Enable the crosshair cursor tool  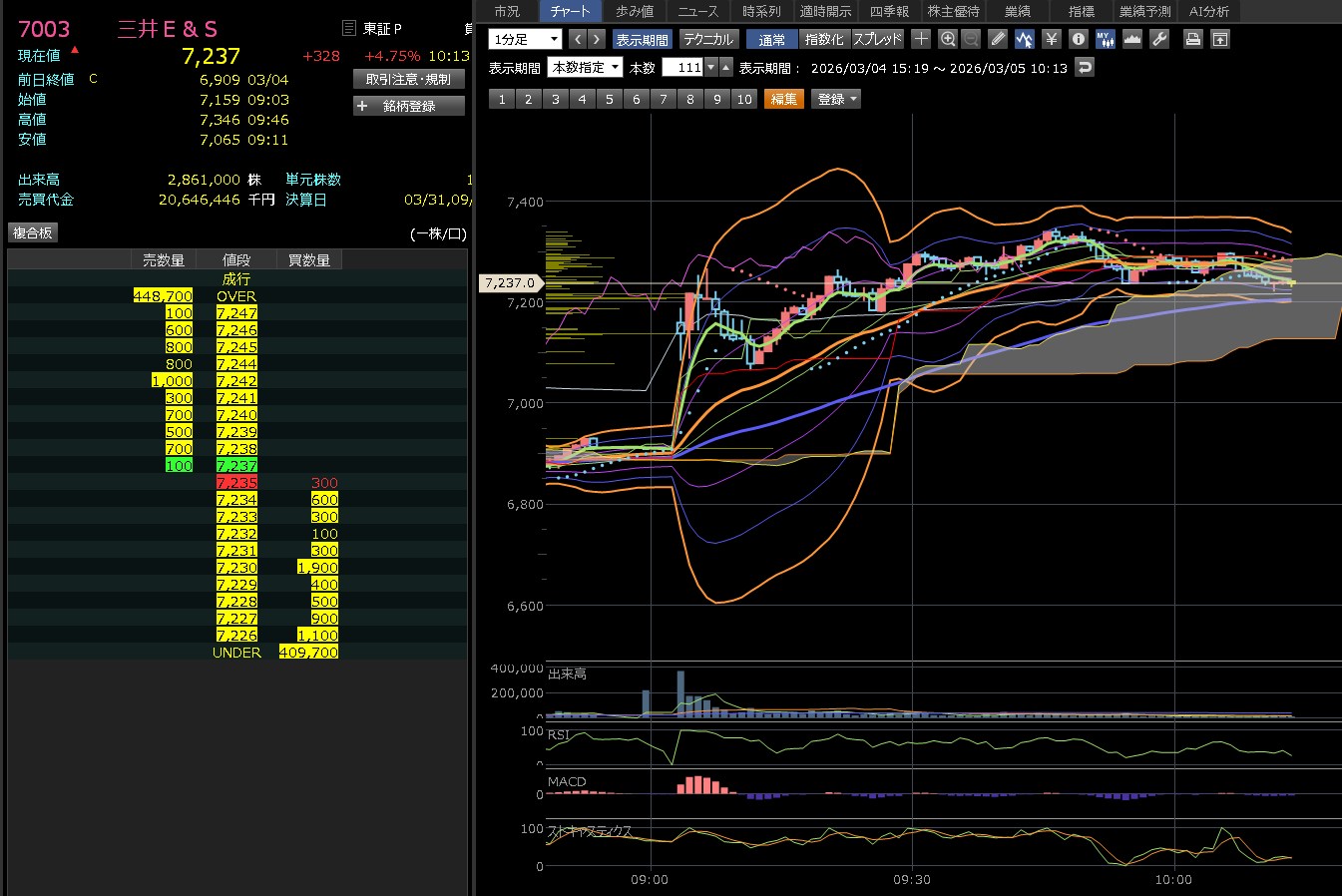(921, 39)
